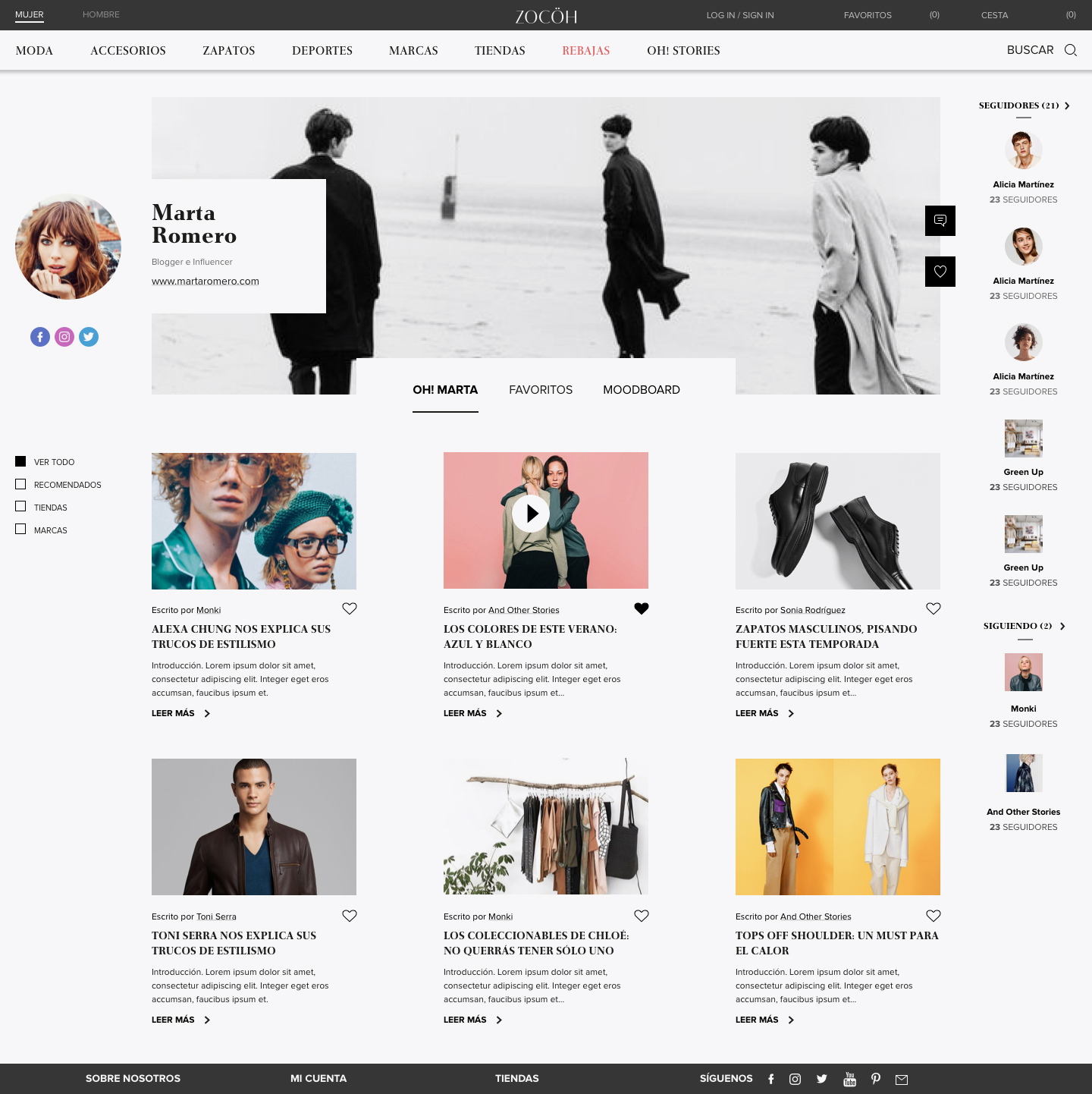Screen dimensions: 1092x1094
Task: Open footer Twitter icon
Action: pos(822,1079)
